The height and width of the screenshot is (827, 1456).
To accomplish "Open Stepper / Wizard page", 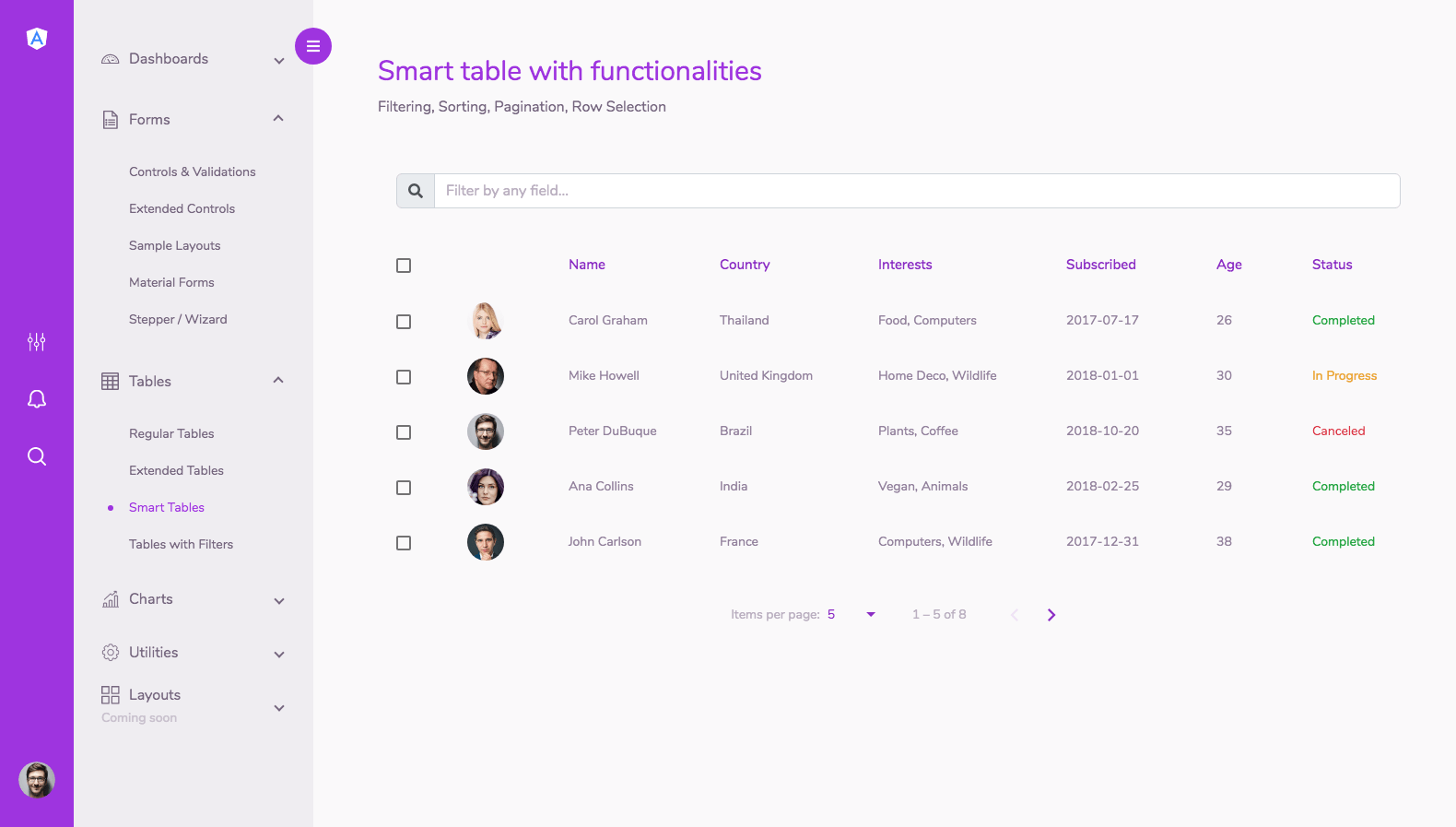I will [178, 319].
